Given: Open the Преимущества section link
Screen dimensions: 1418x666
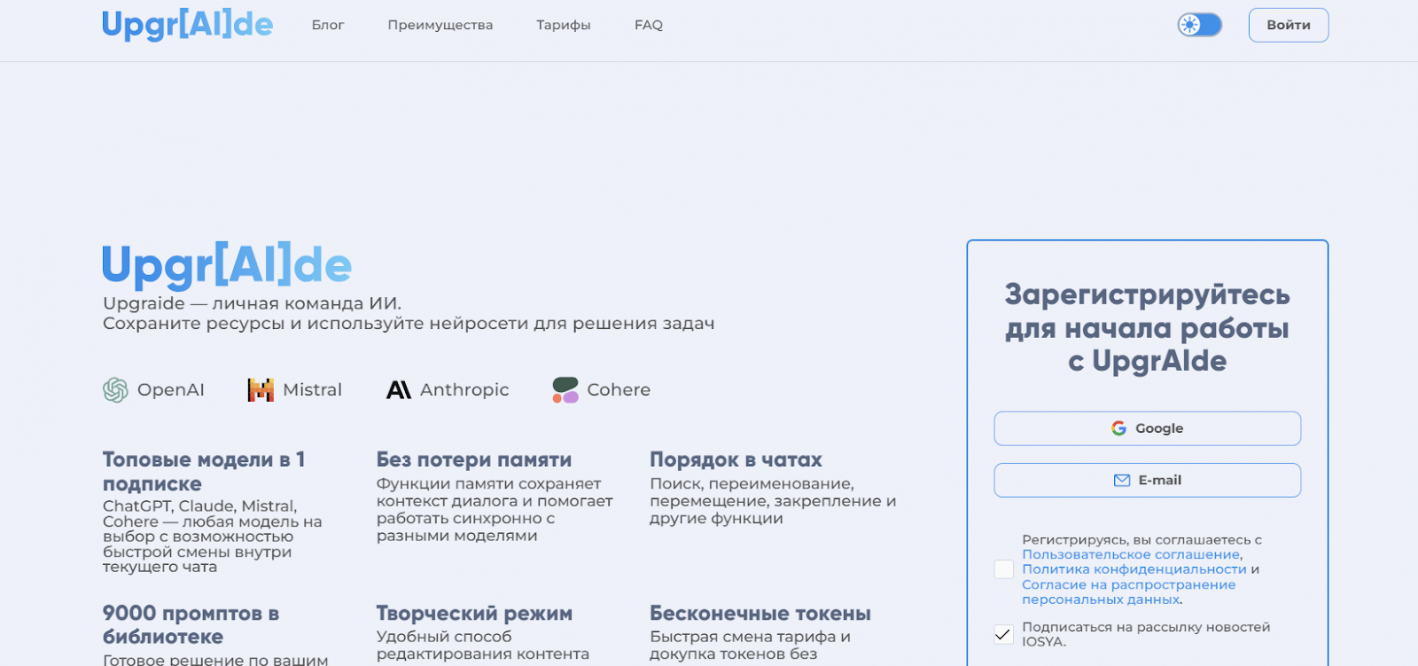Looking at the screenshot, I should click(440, 25).
